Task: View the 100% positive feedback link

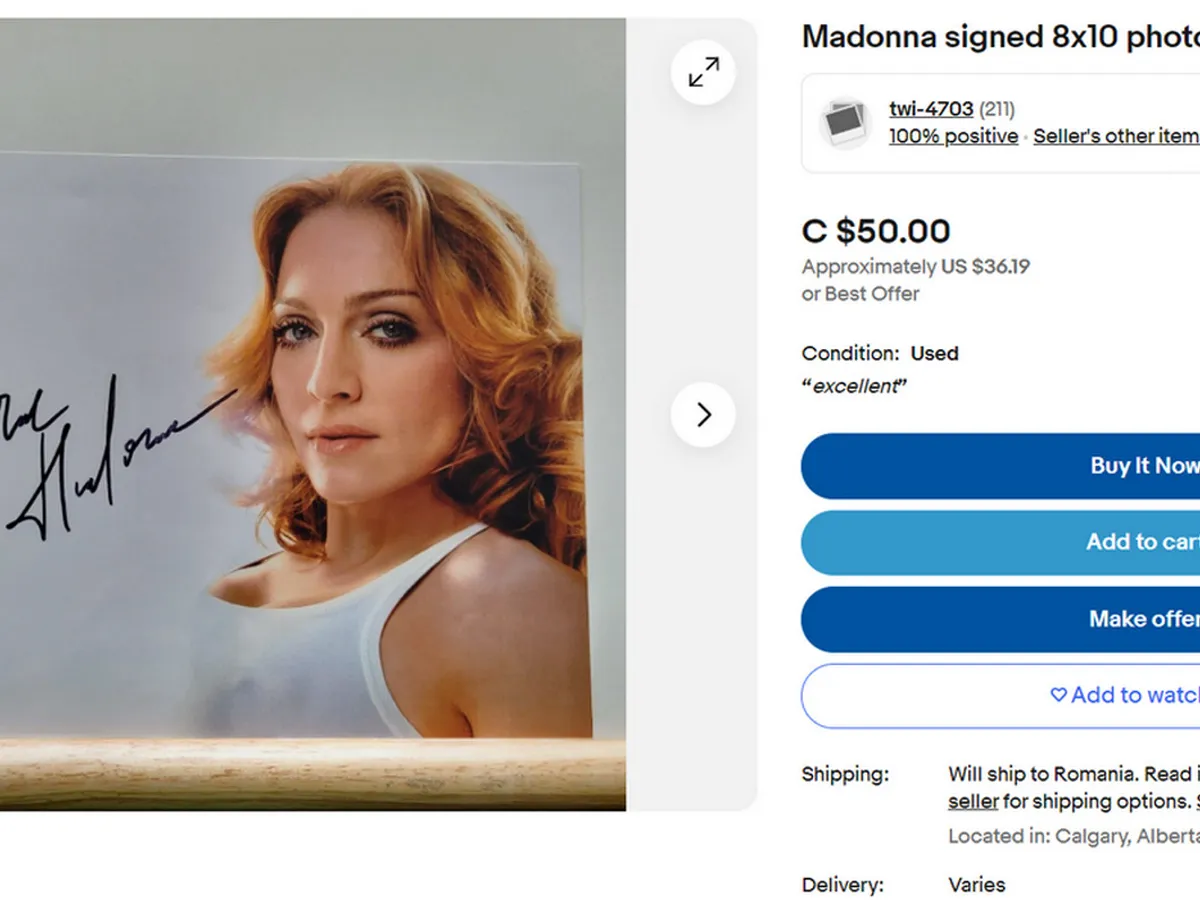Action: coord(953,136)
